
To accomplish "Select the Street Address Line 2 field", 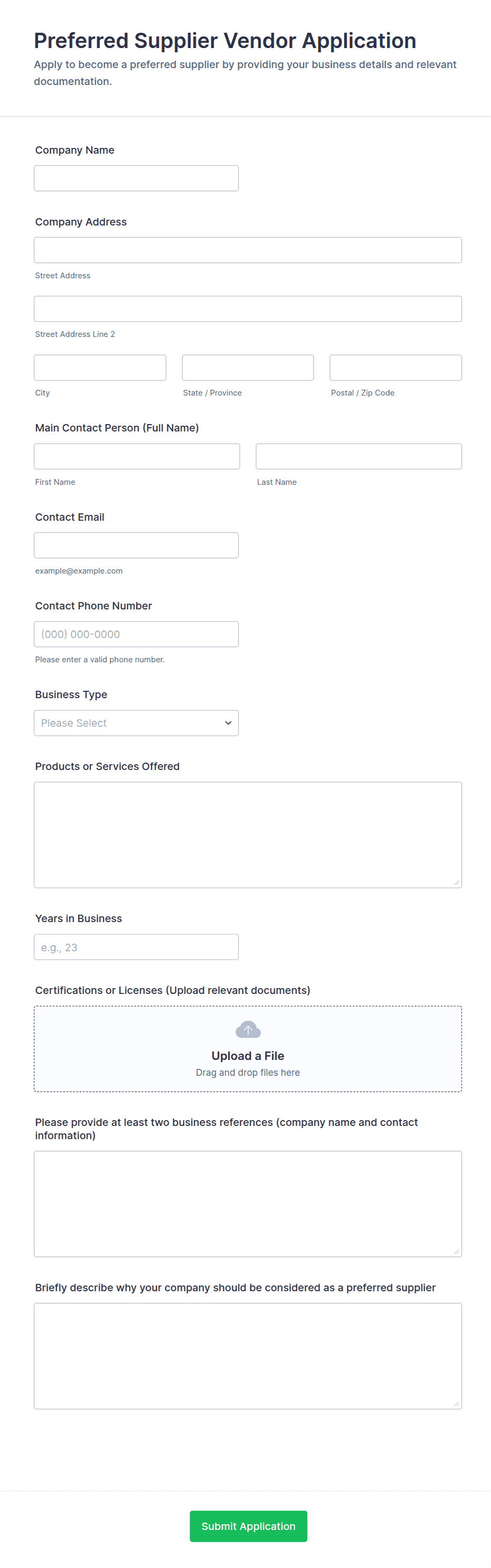I will pos(248,308).
